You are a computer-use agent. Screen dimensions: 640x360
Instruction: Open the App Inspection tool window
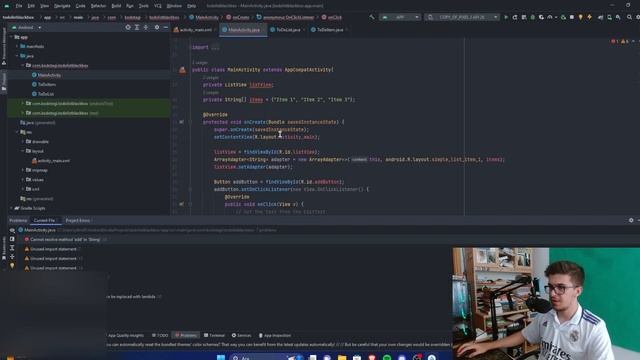point(275,336)
